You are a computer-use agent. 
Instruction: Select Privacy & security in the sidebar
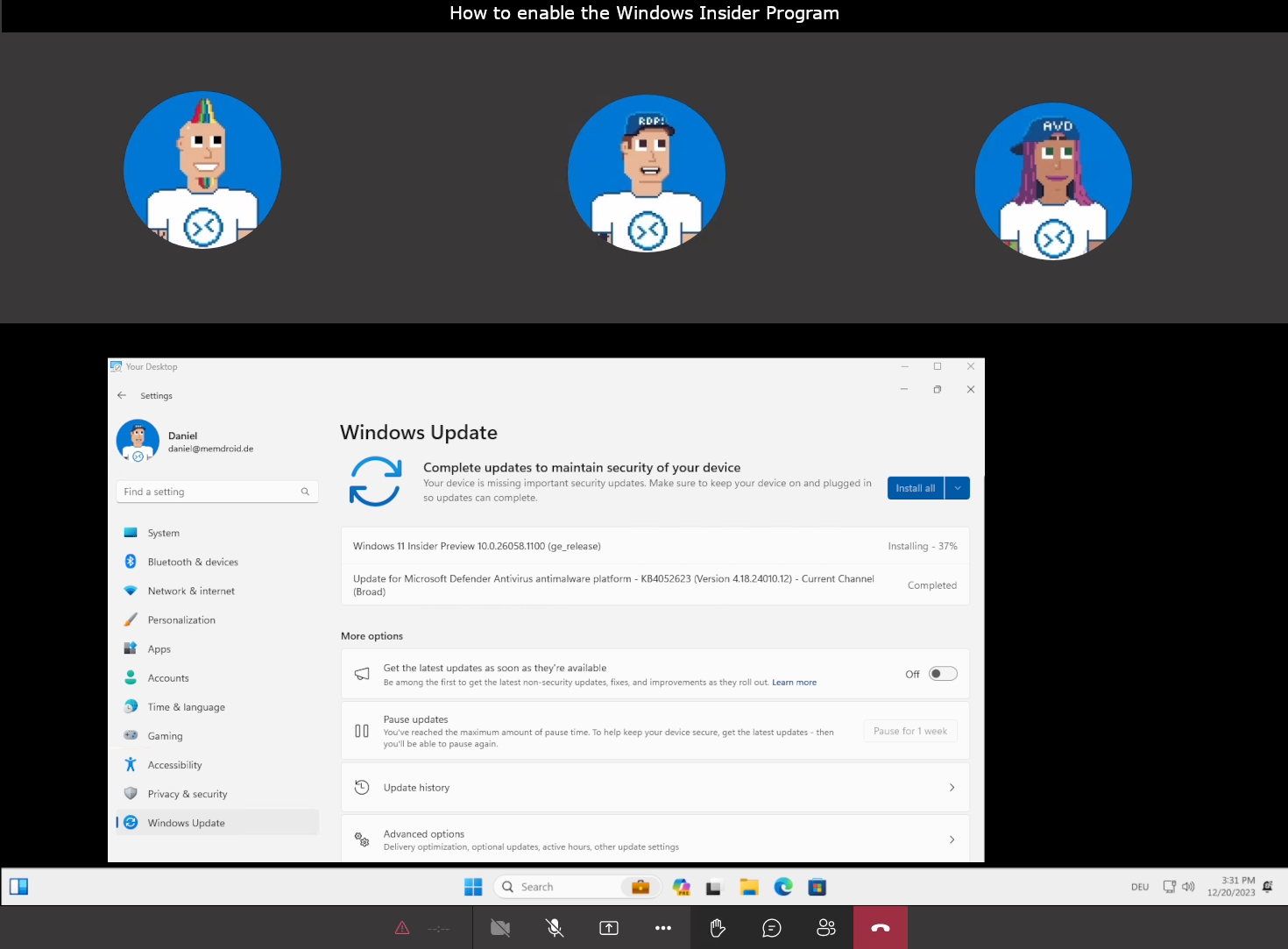pos(188,793)
